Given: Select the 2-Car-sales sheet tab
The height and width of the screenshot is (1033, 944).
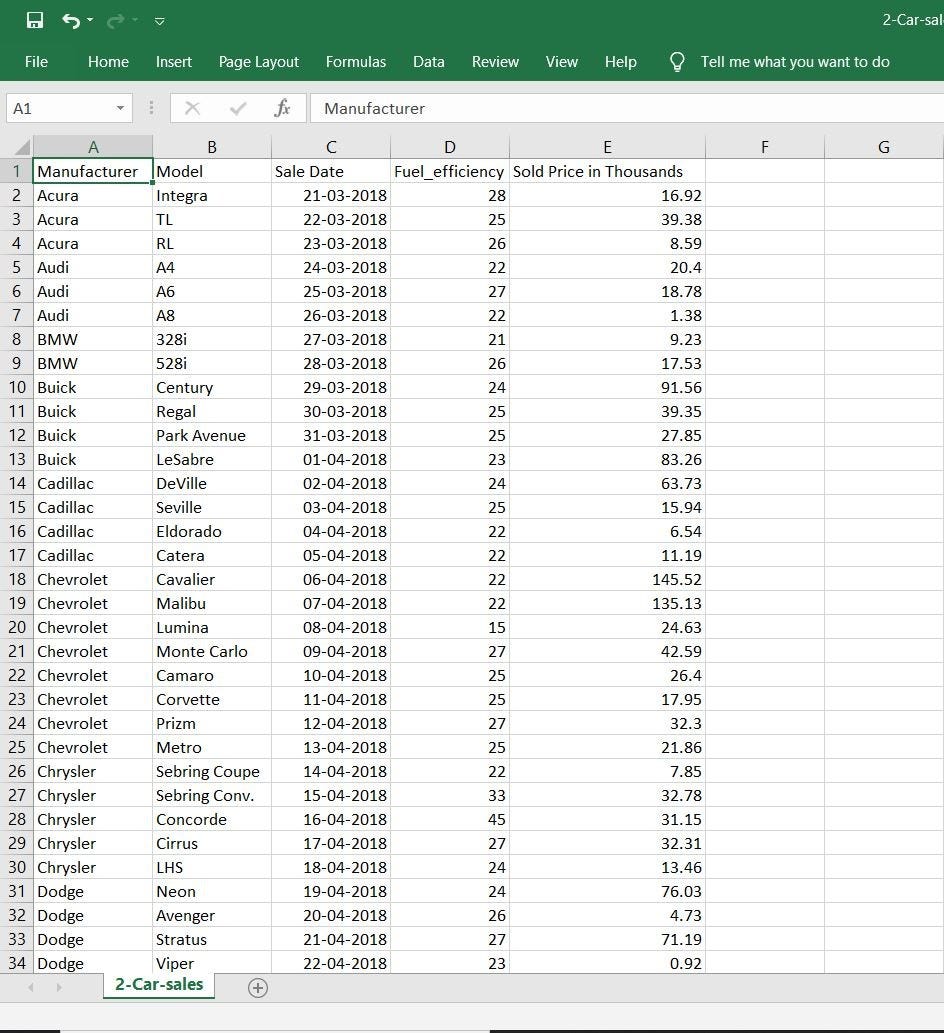Looking at the screenshot, I should pyautogui.click(x=159, y=985).
